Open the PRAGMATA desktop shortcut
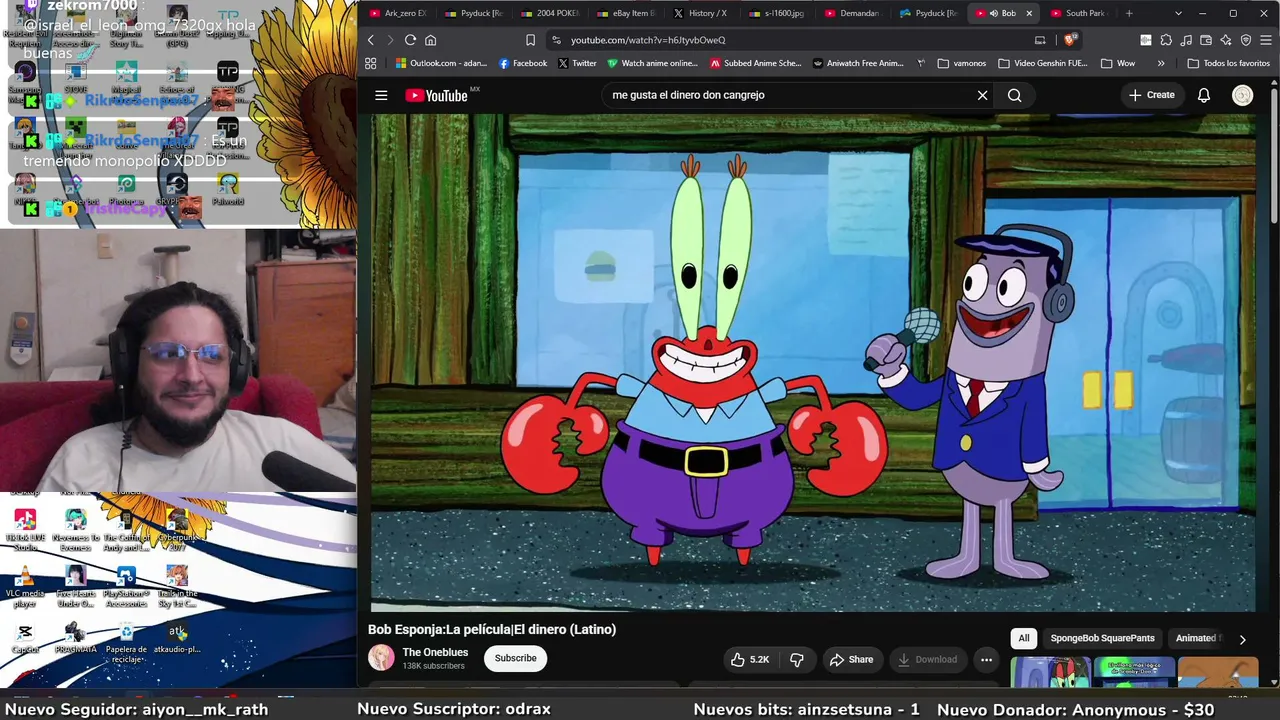The height and width of the screenshot is (720, 1280). tap(75, 638)
